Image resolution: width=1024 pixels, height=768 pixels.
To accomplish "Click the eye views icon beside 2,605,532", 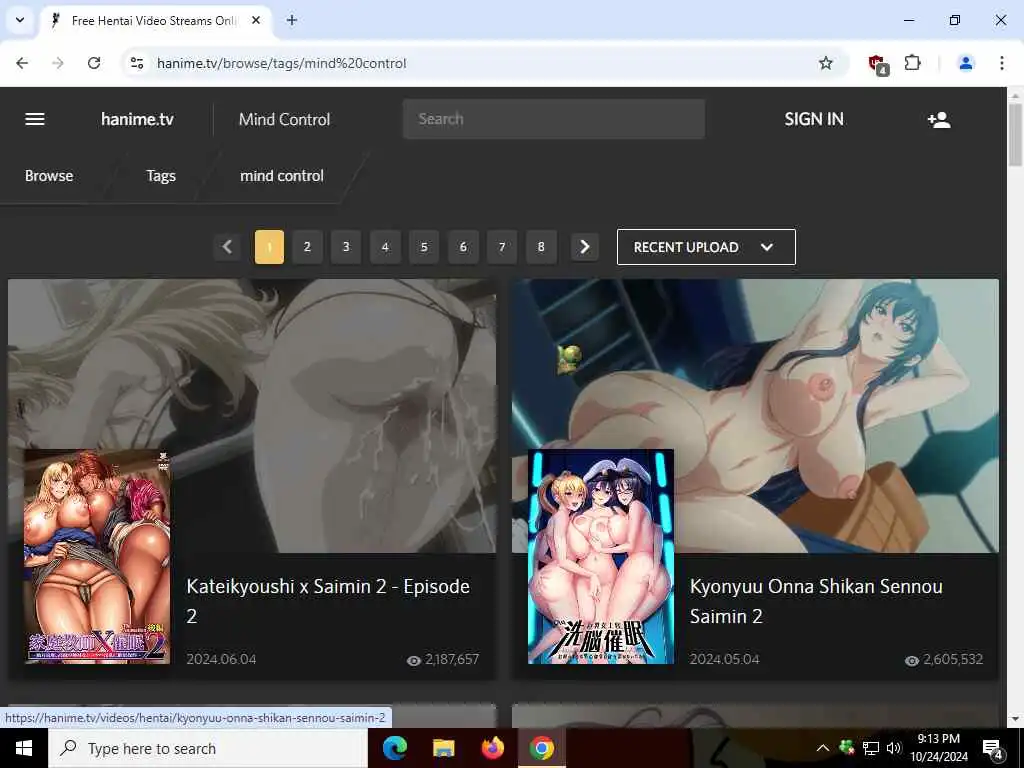I will (x=912, y=660).
